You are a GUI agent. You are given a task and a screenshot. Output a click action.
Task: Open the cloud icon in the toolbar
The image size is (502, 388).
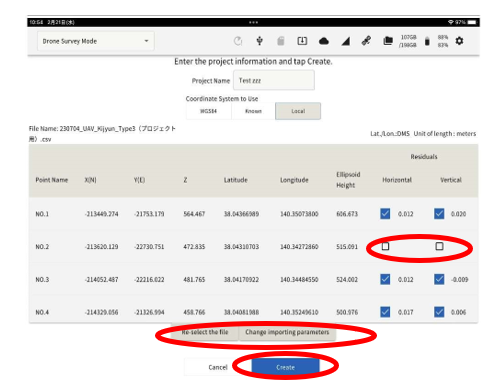[x=324, y=41]
